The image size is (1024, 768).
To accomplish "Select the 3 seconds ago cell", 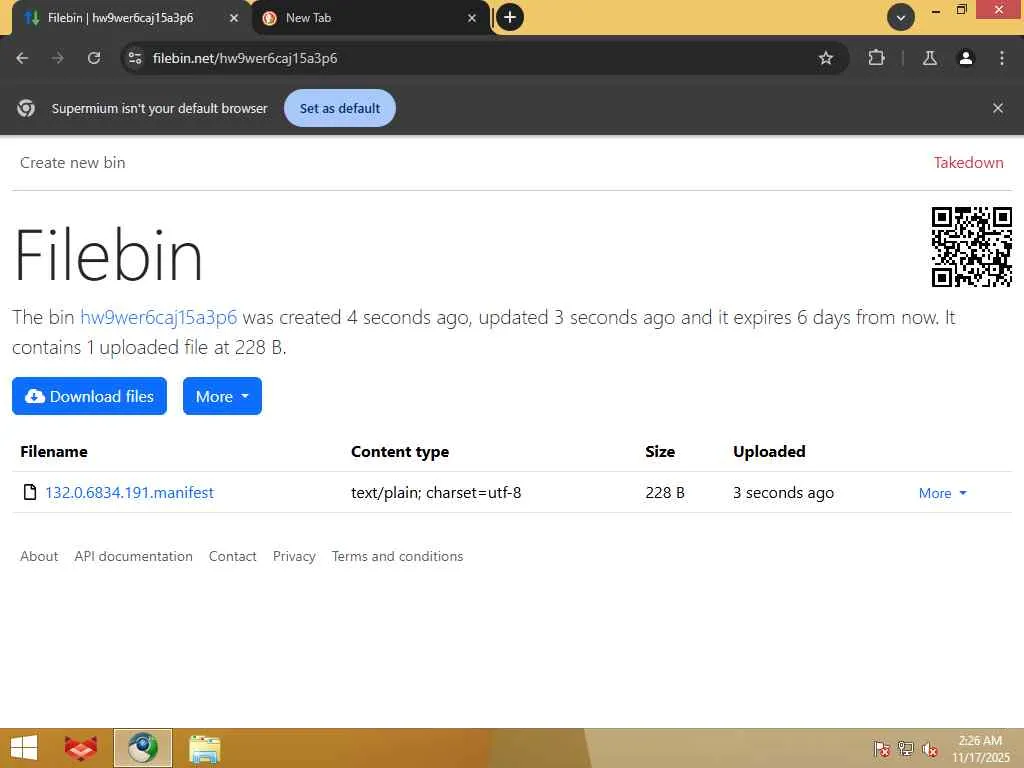I will coord(783,492).
